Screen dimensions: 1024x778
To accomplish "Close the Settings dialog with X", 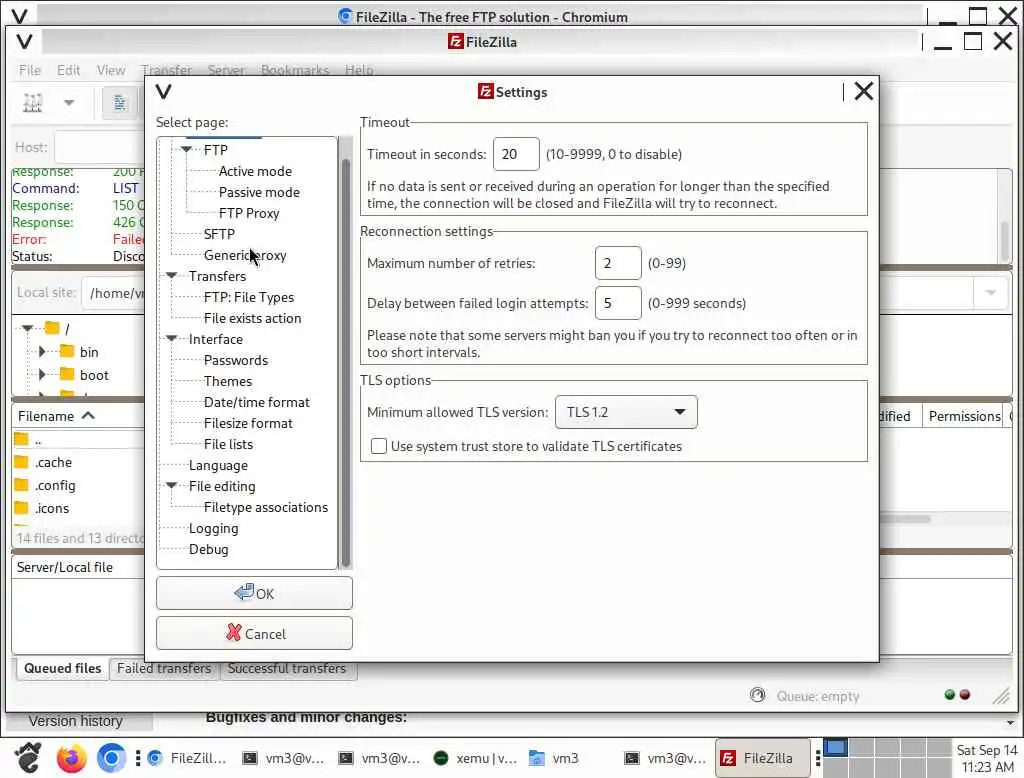I will tap(863, 91).
